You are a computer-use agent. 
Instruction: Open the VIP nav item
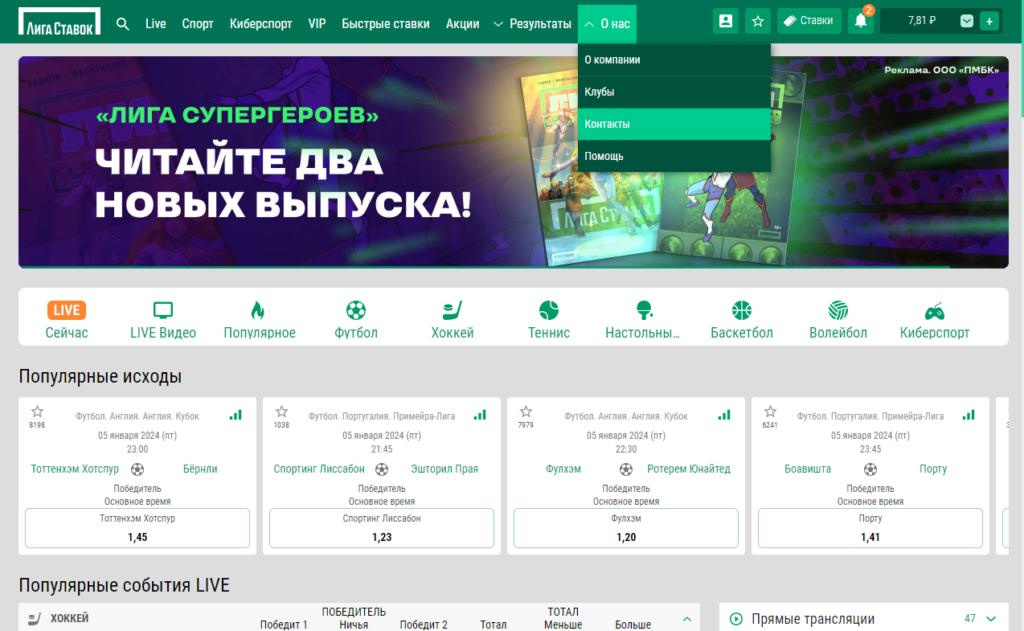pos(317,24)
